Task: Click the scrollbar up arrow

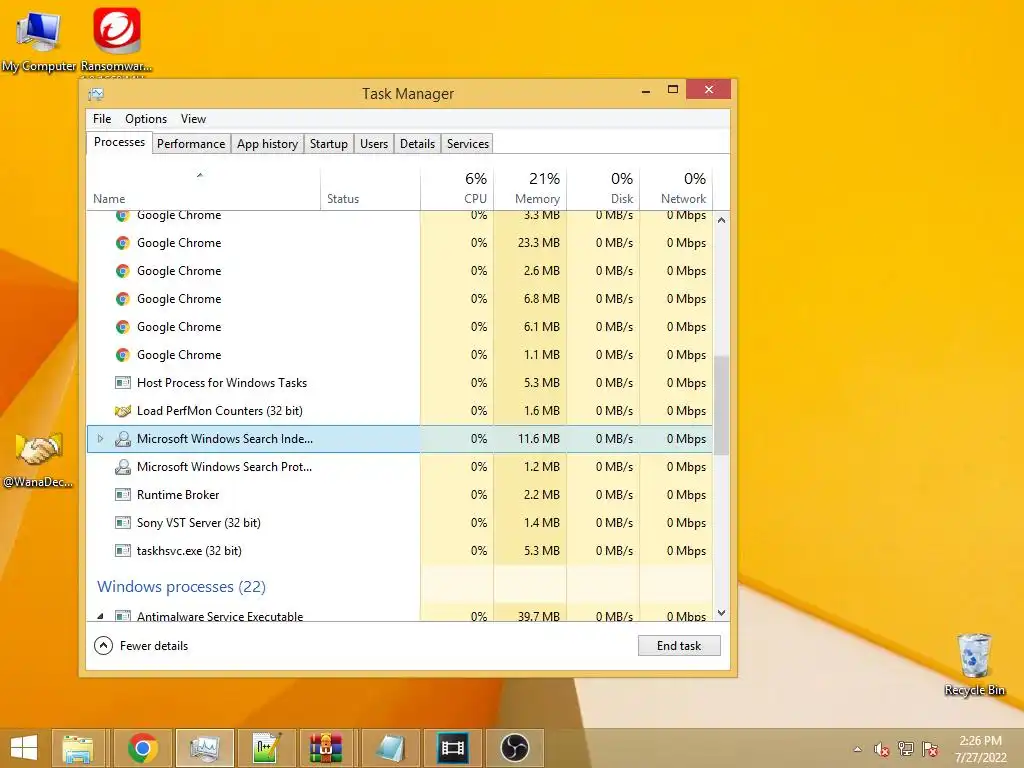Action: (x=721, y=220)
